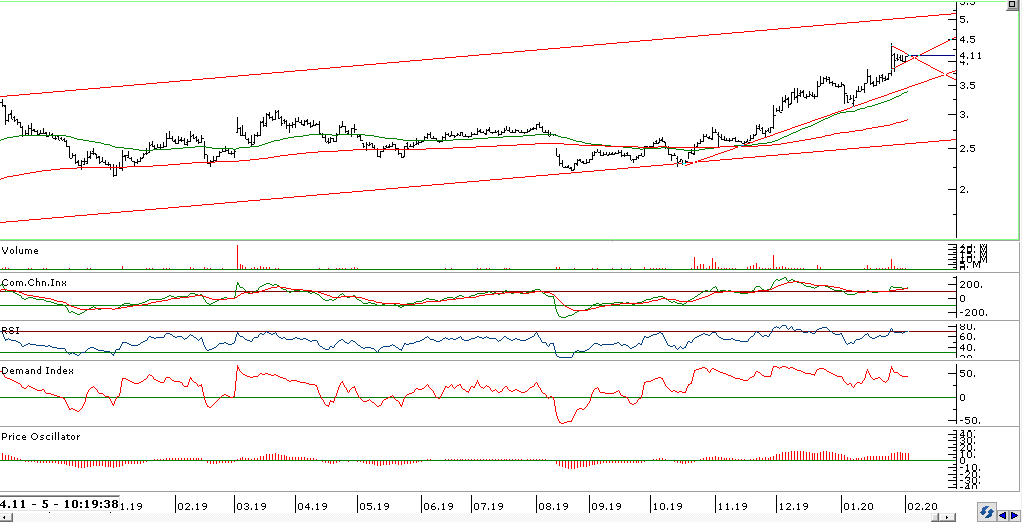Click the 03.19 date axis label
Screen dimensions: 1022x522
pos(252,506)
